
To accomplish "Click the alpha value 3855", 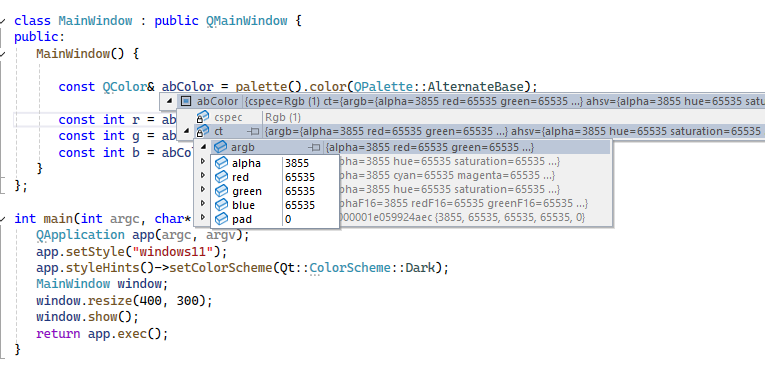I will pos(297,163).
